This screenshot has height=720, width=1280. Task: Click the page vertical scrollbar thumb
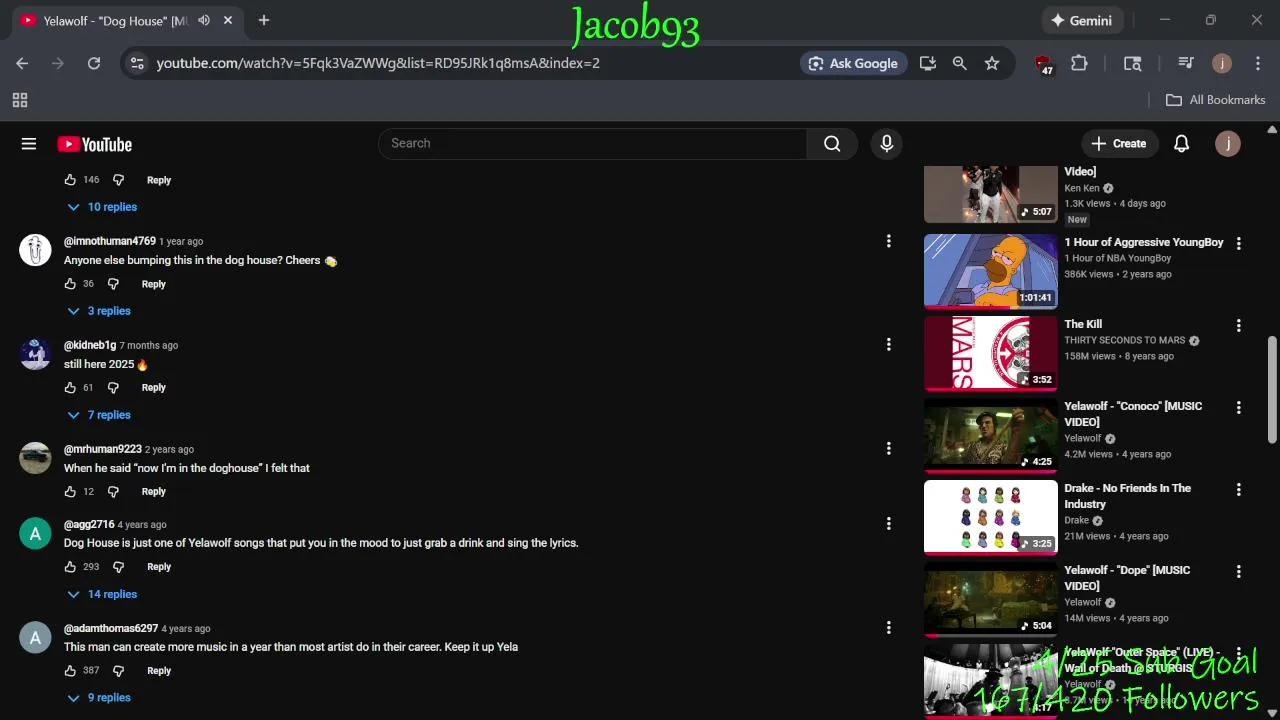(1272, 390)
